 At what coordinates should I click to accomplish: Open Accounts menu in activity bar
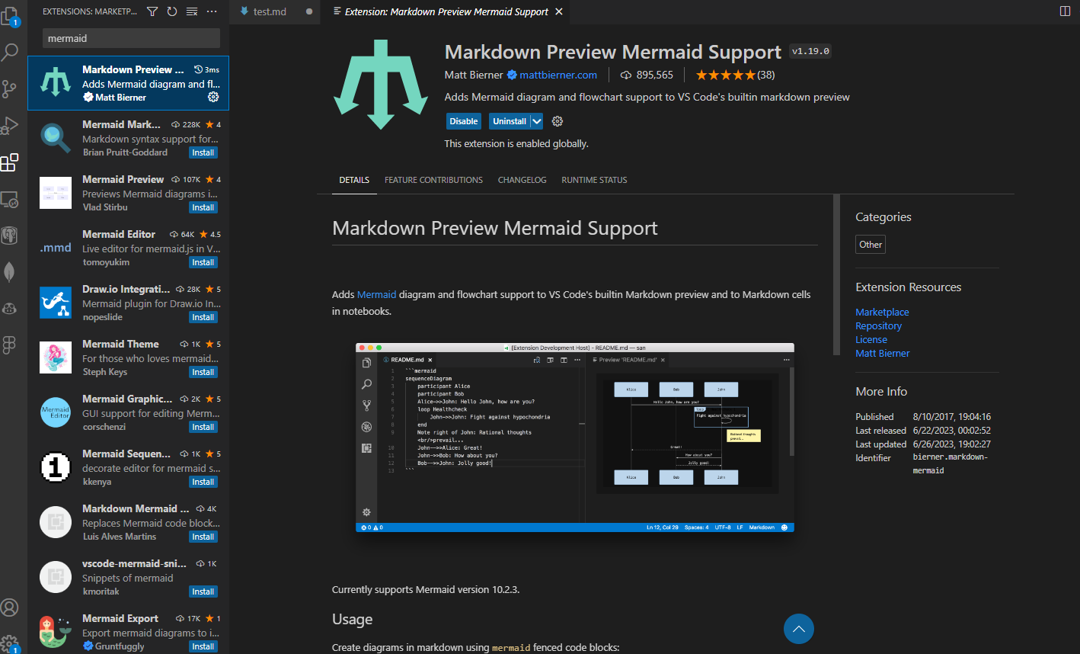10,607
